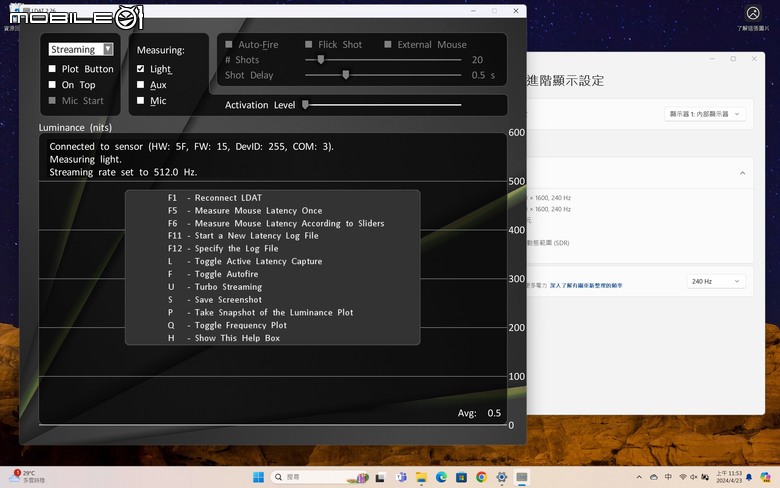Check the Aux measuring checkbox

pos(140,85)
